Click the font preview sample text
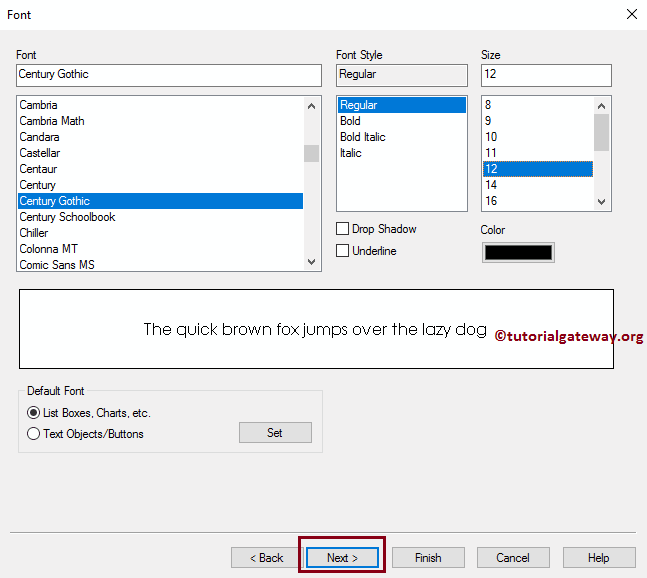 [x=315, y=330]
